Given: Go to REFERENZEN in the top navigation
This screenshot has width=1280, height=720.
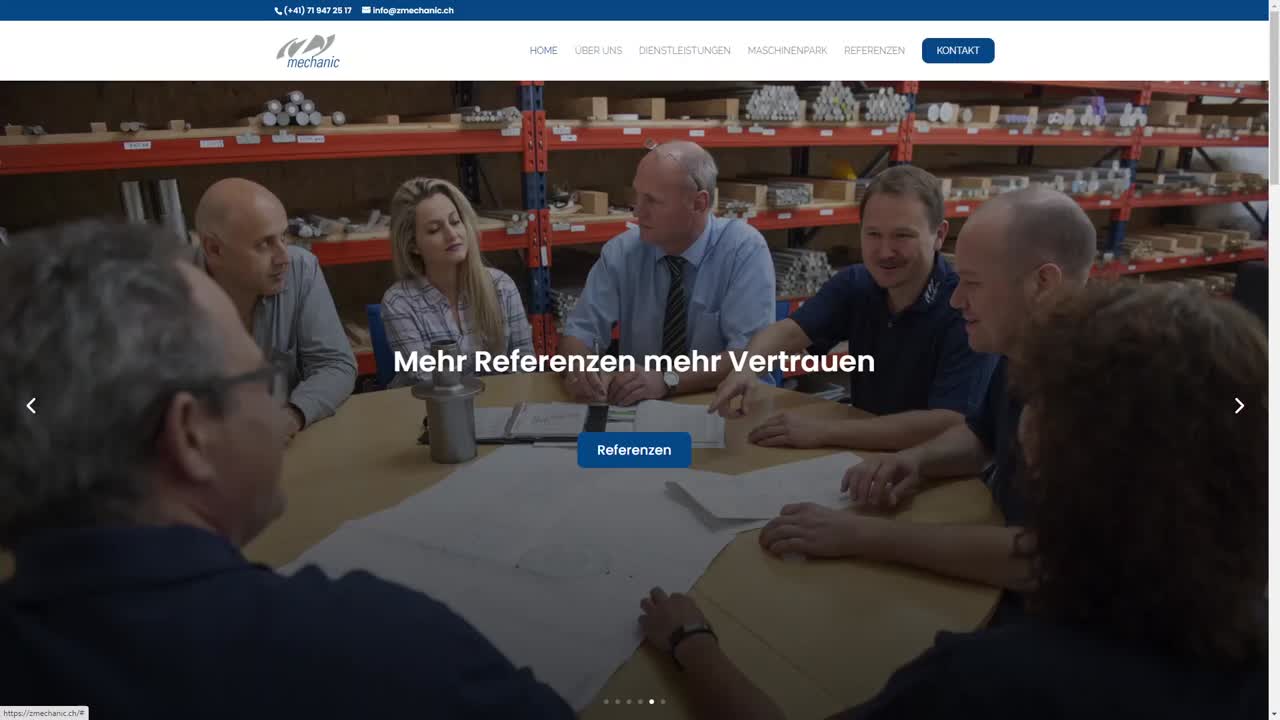Looking at the screenshot, I should (x=874, y=51).
